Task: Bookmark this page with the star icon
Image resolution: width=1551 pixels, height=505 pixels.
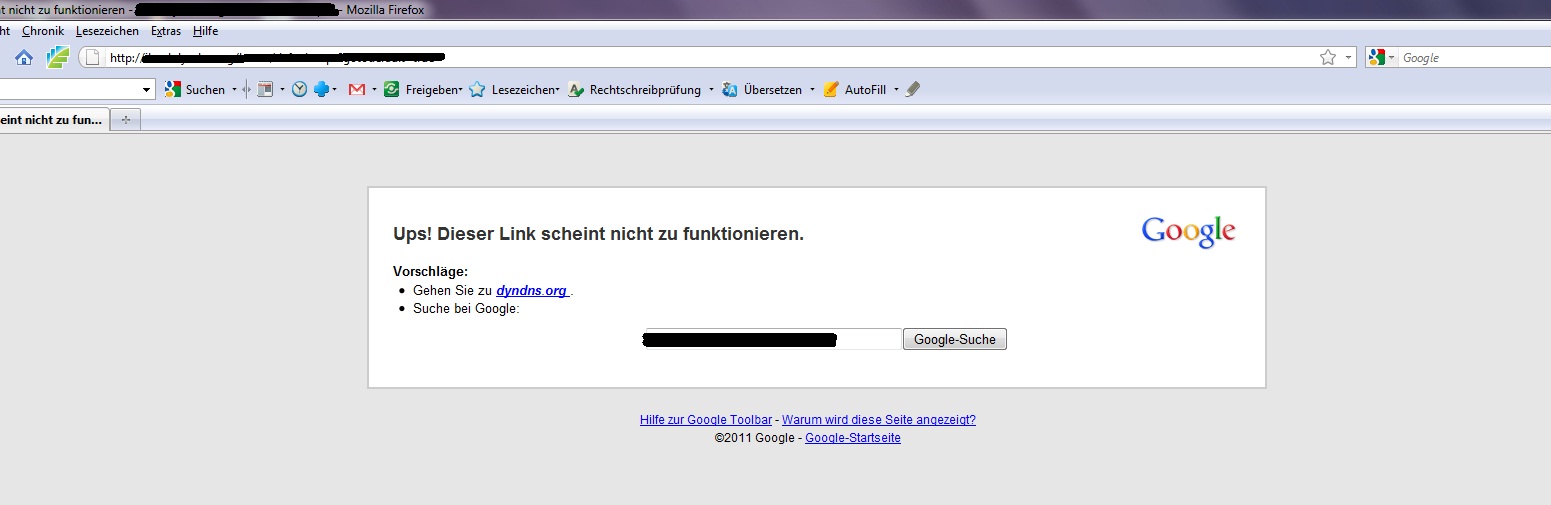Action: [x=1328, y=58]
